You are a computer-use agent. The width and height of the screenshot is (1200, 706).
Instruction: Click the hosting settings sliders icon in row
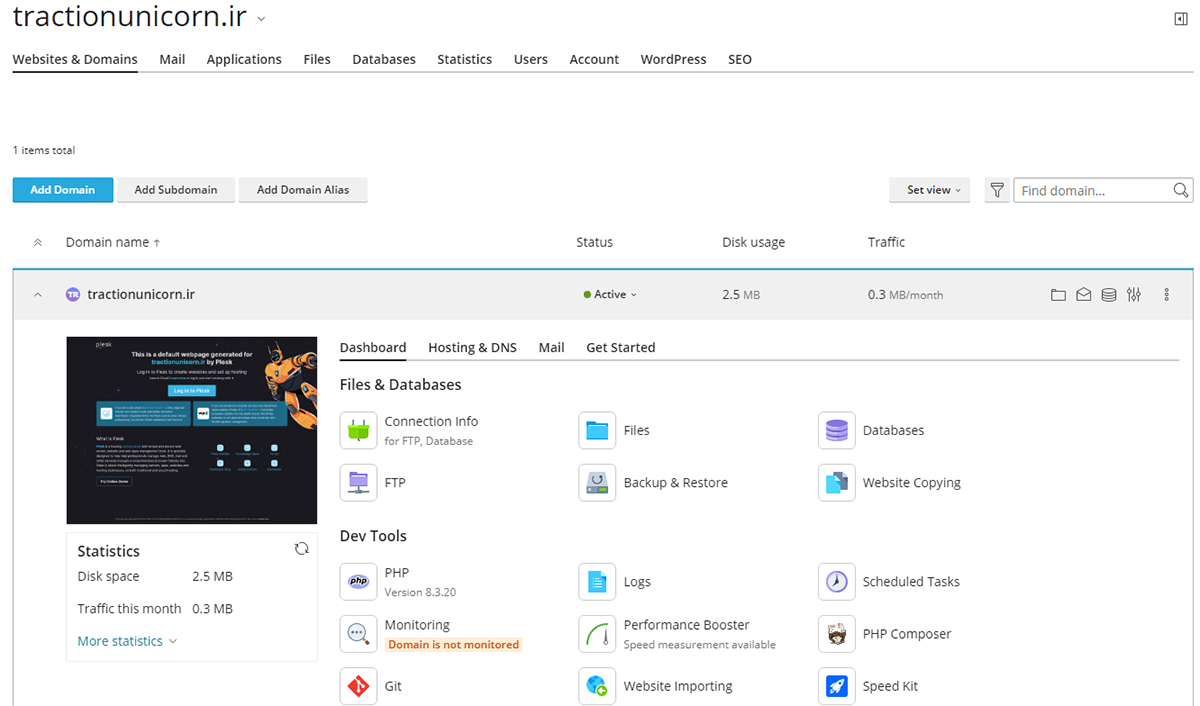click(1133, 295)
